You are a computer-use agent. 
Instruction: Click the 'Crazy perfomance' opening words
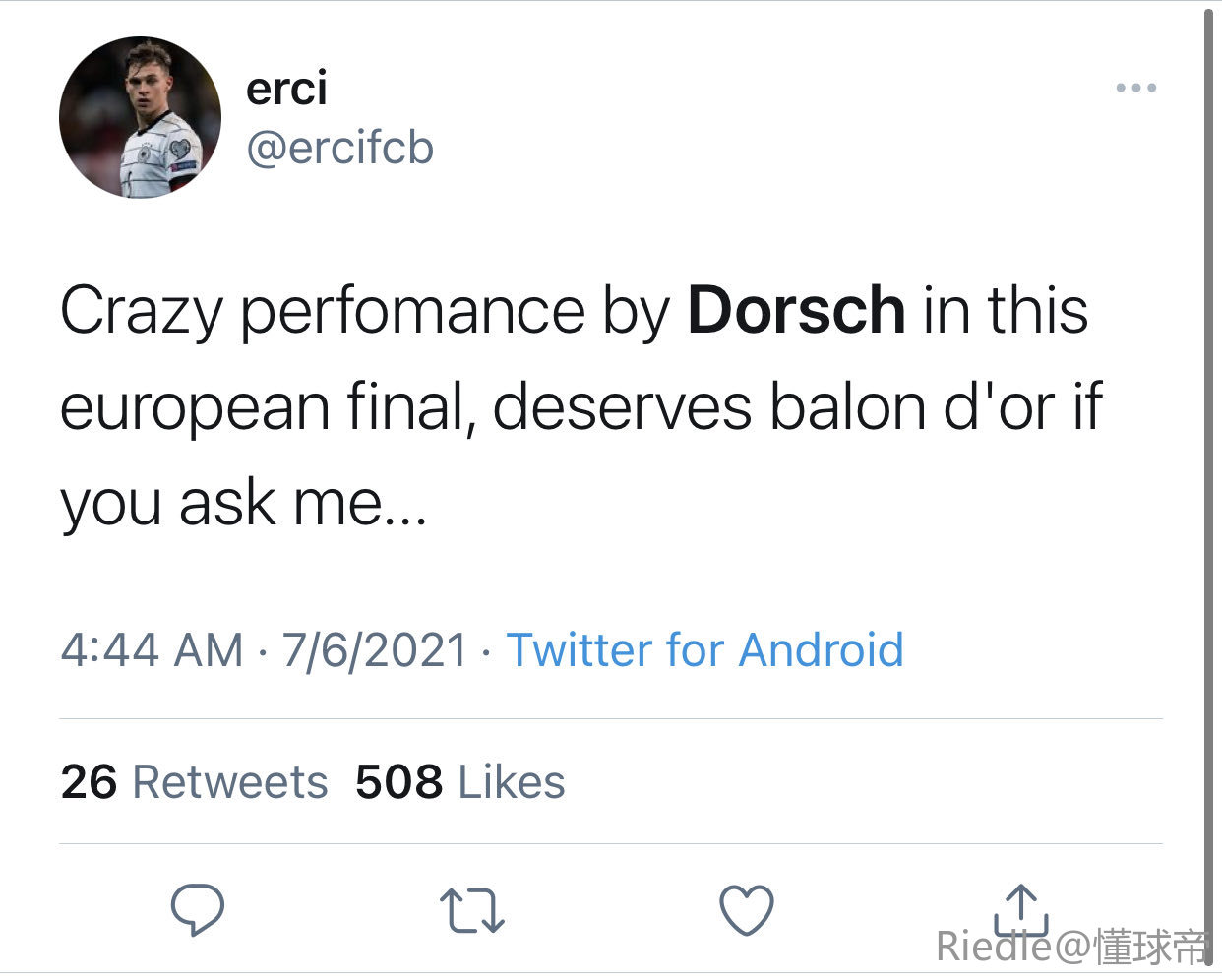(x=323, y=311)
